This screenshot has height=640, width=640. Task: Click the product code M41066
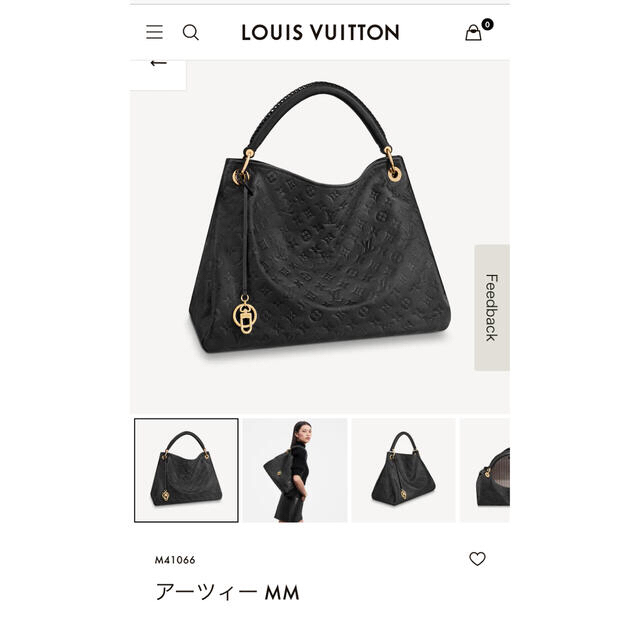[175, 560]
